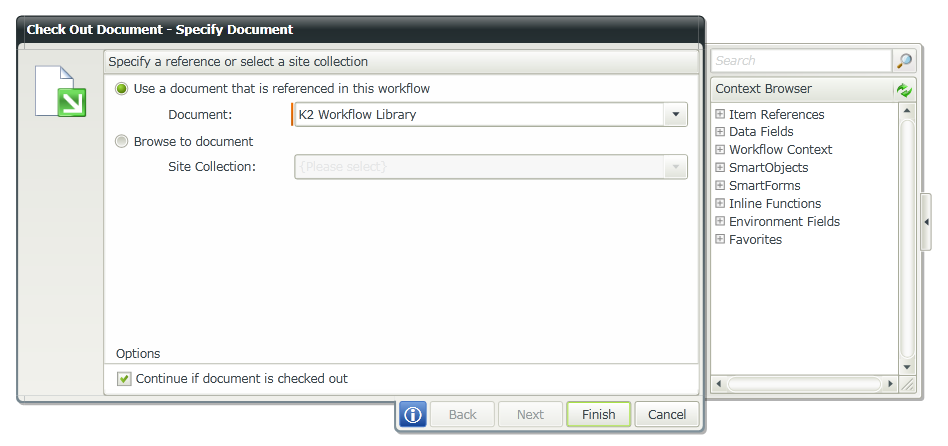The width and height of the screenshot is (948, 446).
Task: Expand the Data Fields node
Action: click(720, 132)
